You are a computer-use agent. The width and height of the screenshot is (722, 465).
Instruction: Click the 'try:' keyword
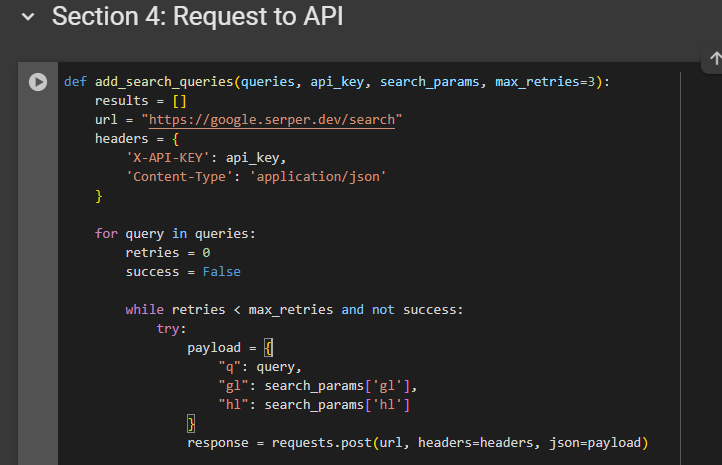[x=168, y=329]
